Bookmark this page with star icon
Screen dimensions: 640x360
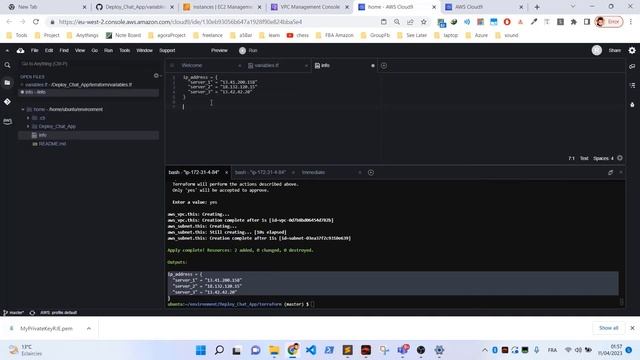coord(424,22)
